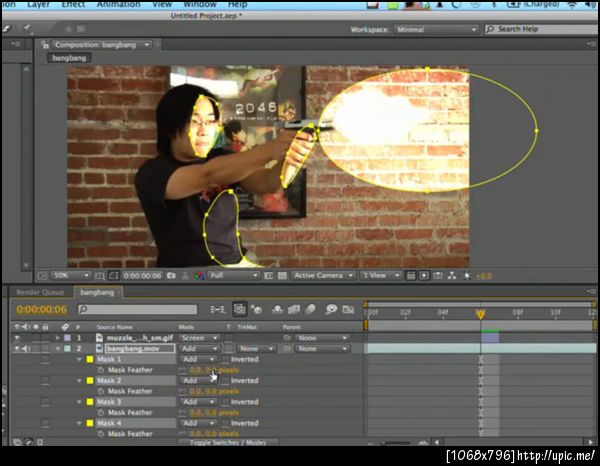Viewport: 600px width, 466px height.
Task: Open composition flowchart icon in viewer
Action: (452, 275)
